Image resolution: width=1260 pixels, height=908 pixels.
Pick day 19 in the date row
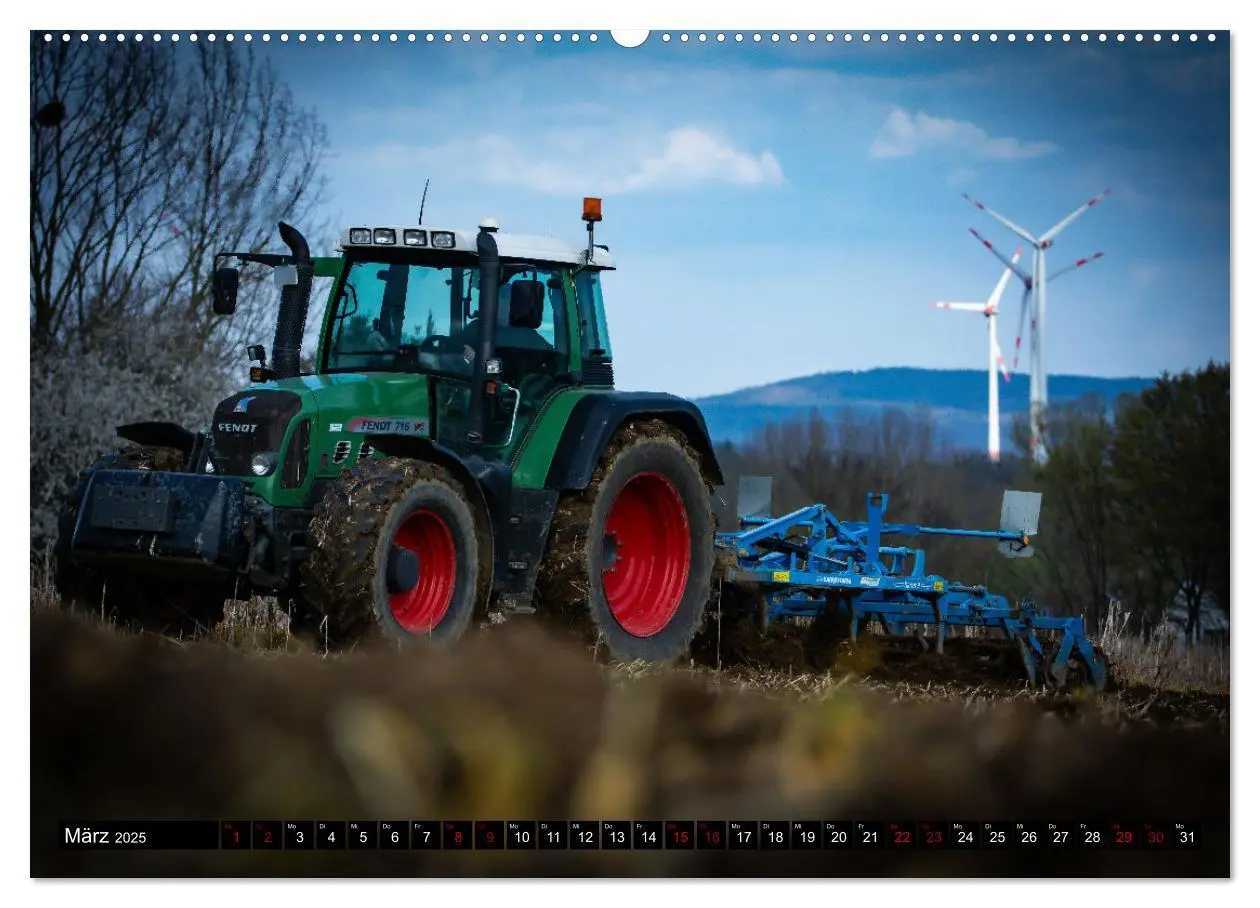[805, 836]
